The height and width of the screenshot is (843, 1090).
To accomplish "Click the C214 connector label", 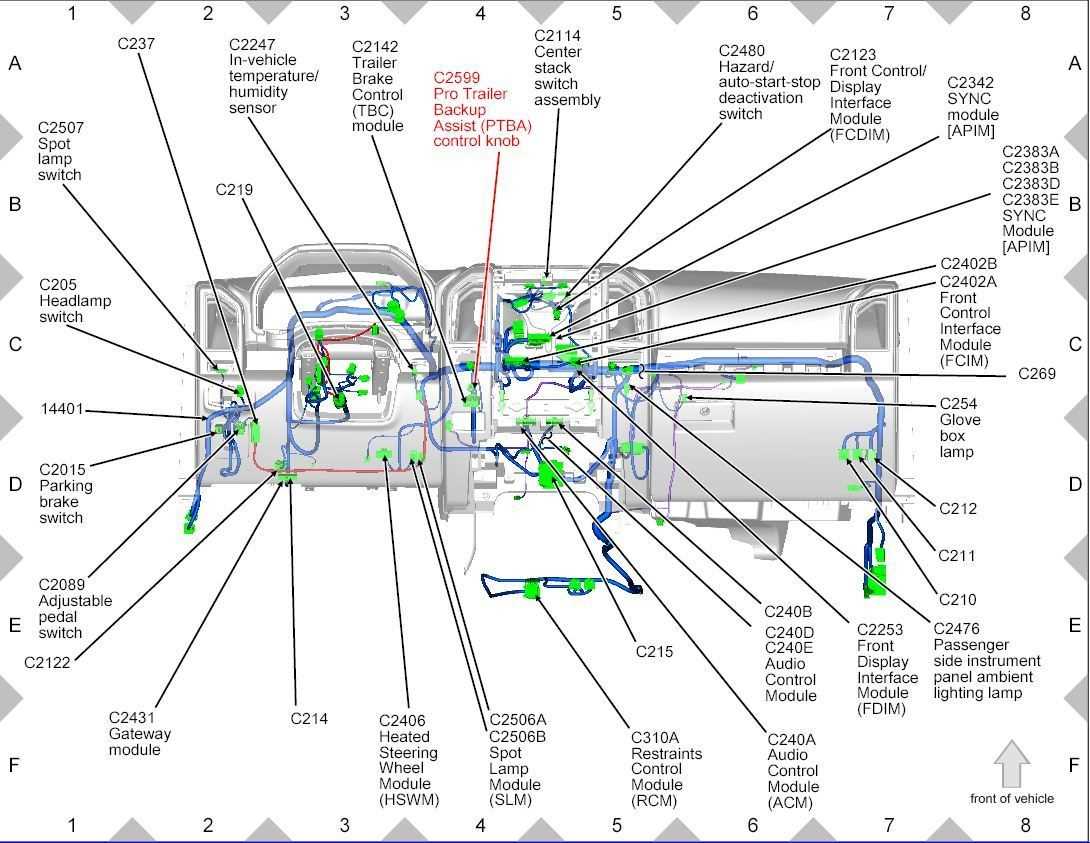I will [309, 719].
